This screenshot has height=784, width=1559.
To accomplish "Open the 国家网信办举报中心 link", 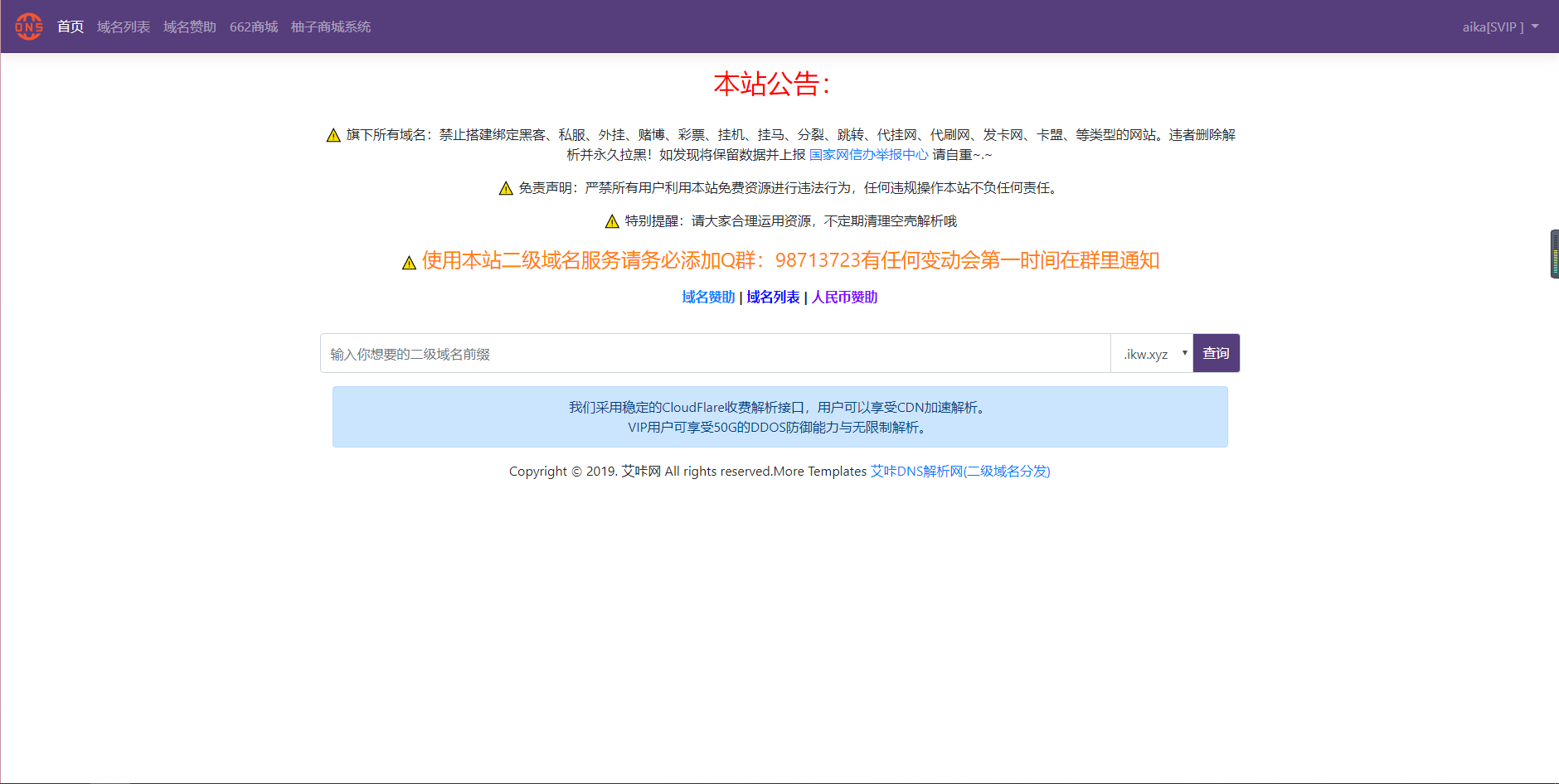I will point(869,154).
